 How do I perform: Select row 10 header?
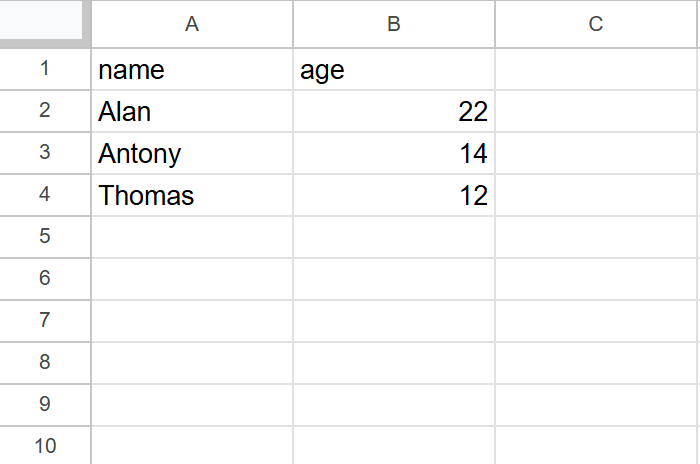pyautogui.click(x=45, y=446)
